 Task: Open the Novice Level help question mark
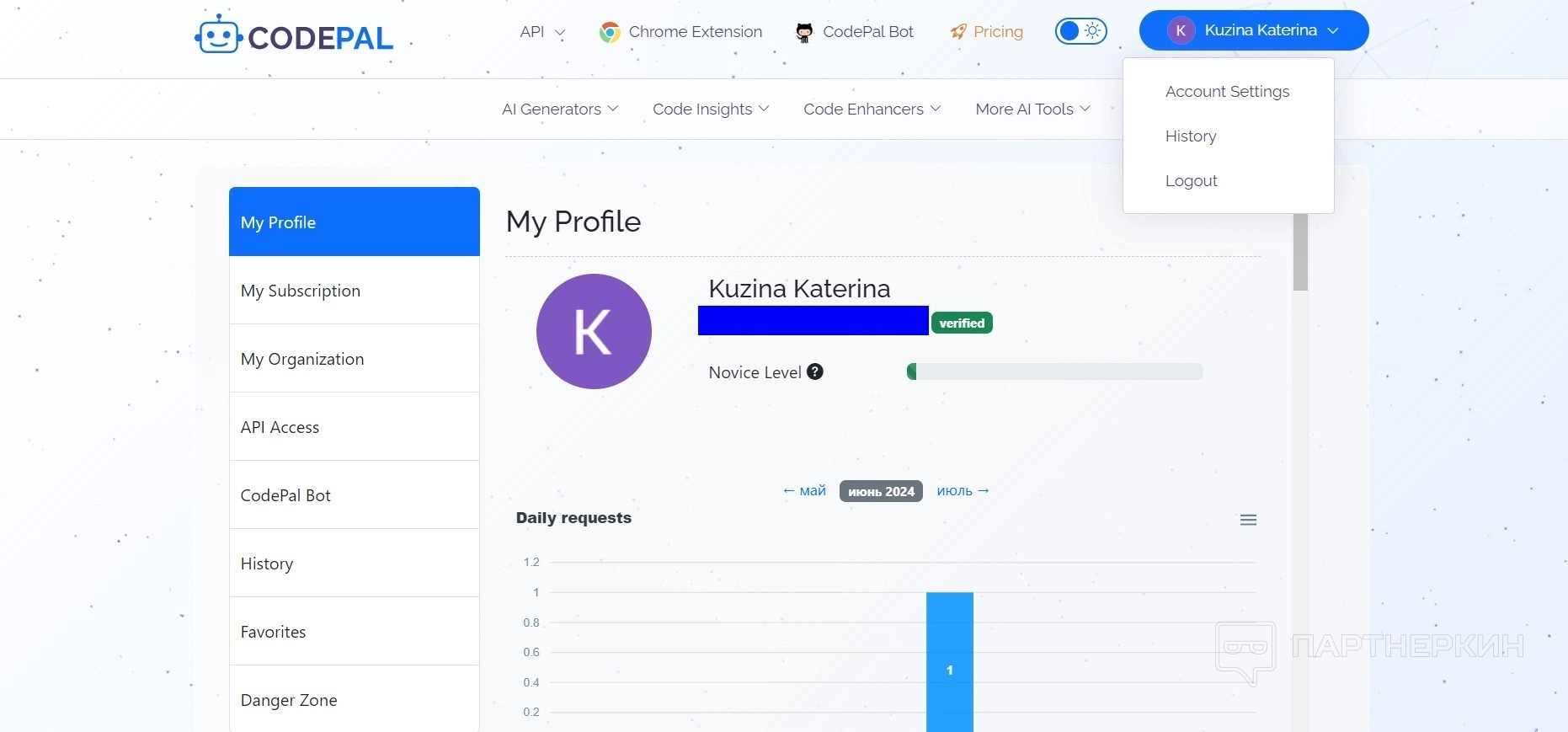coord(815,371)
